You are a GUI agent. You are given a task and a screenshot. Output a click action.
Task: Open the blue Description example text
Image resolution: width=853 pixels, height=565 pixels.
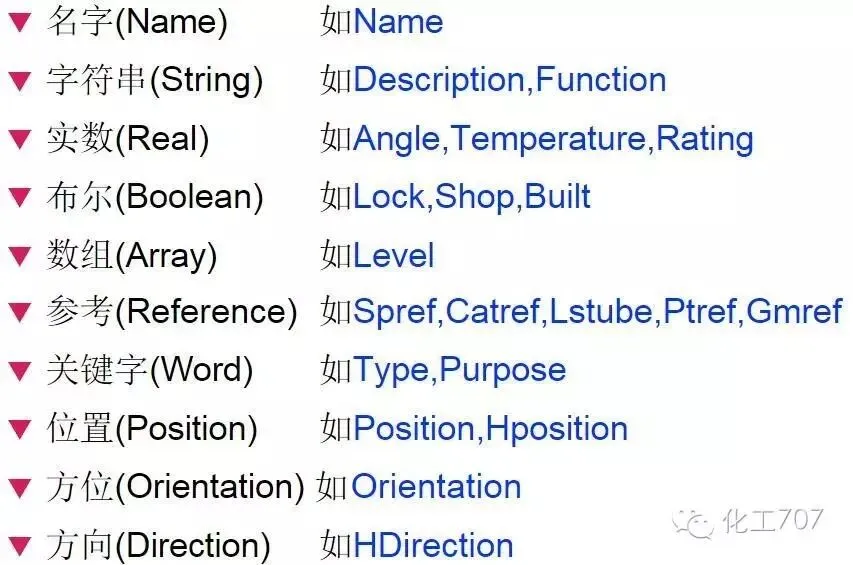pyautogui.click(x=439, y=80)
